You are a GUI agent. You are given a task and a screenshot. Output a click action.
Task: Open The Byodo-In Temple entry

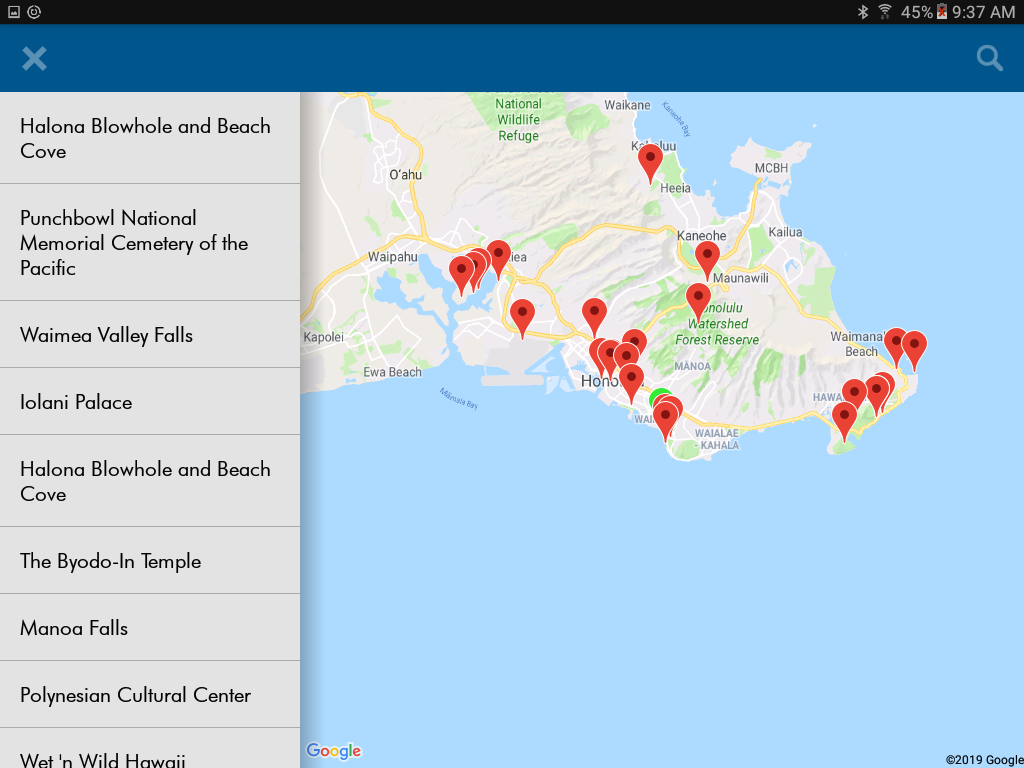[150, 560]
